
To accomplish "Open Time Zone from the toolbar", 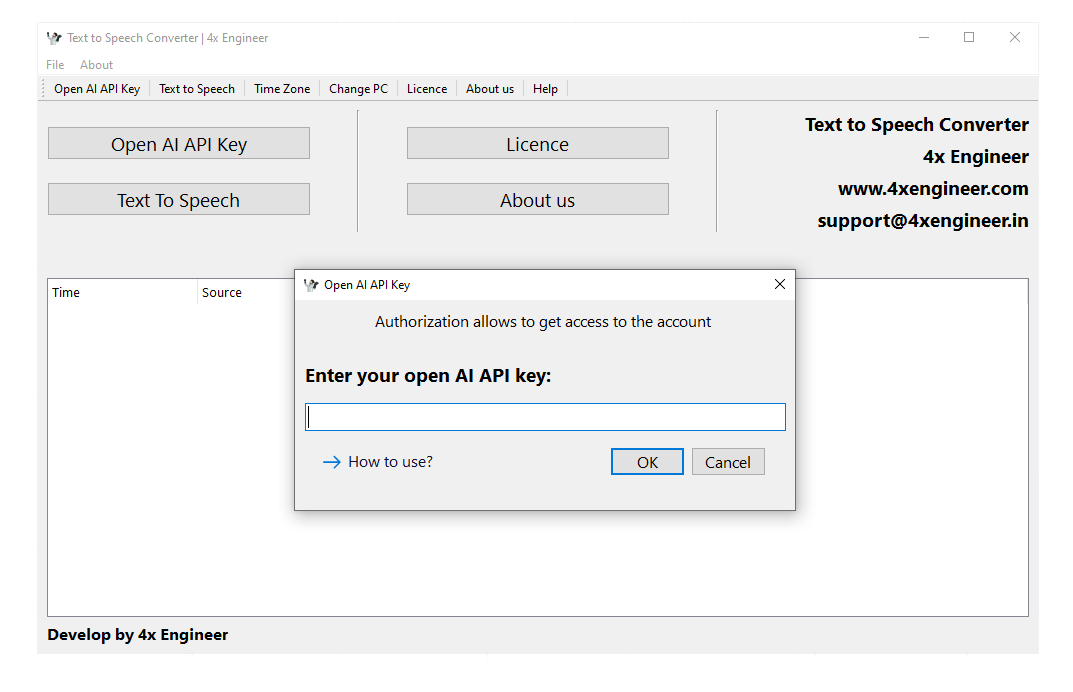I will tap(282, 89).
